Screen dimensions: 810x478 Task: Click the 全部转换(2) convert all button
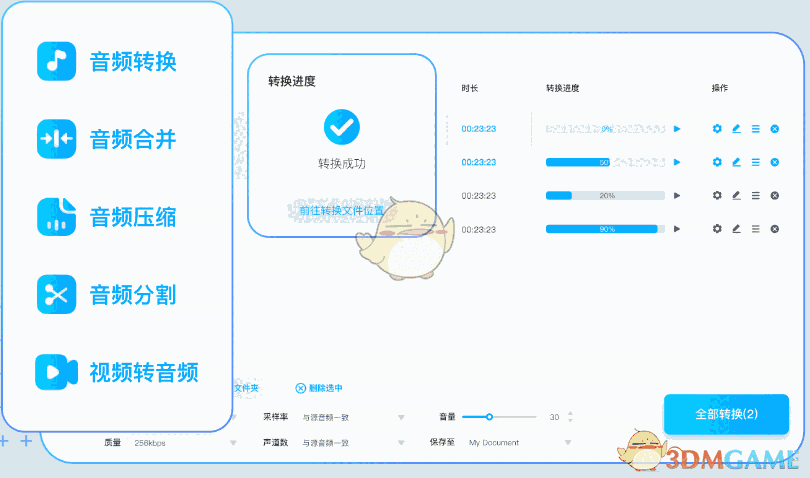pos(726,414)
